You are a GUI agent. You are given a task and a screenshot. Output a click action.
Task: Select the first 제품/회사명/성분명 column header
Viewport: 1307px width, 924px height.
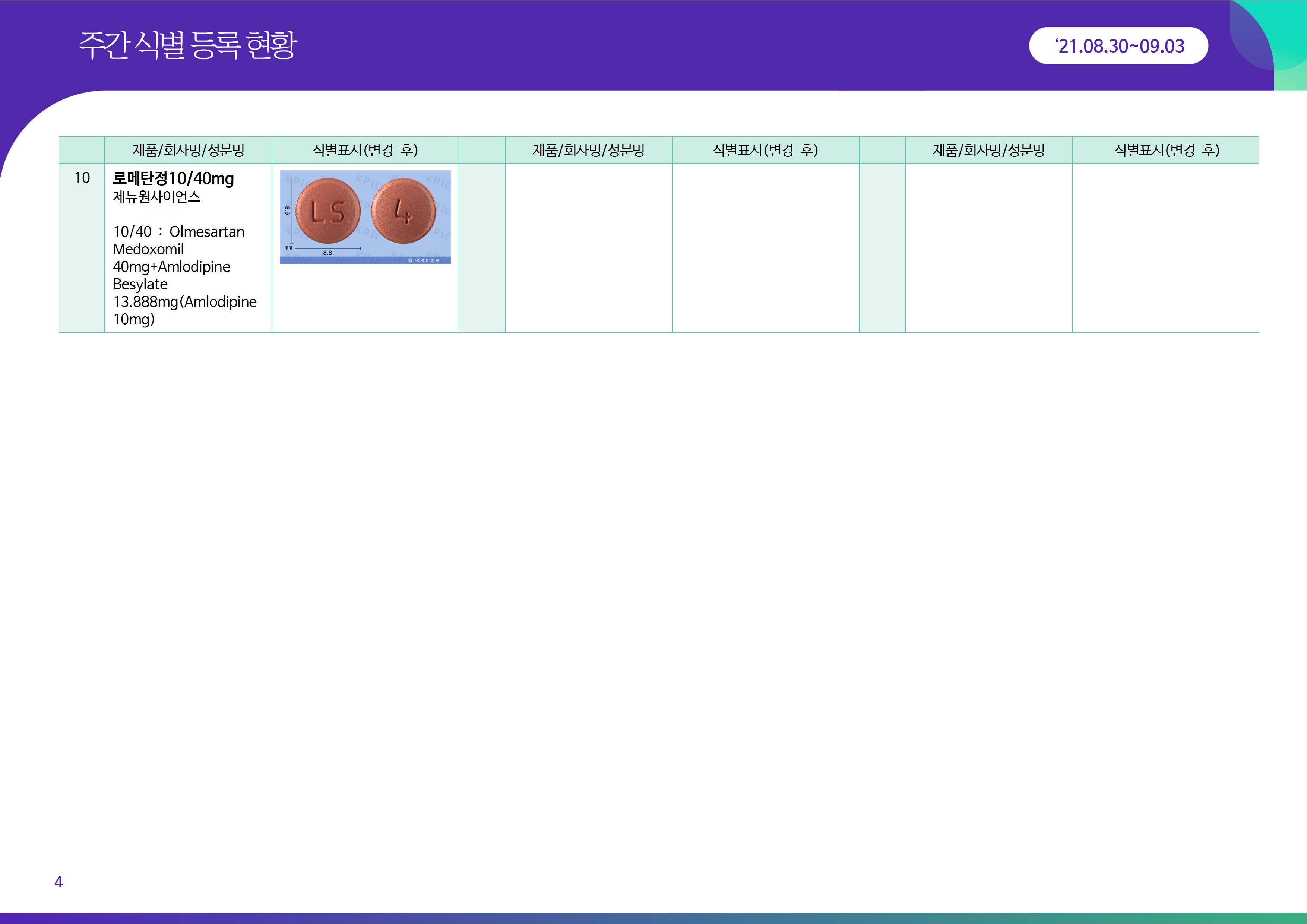[x=188, y=150]
